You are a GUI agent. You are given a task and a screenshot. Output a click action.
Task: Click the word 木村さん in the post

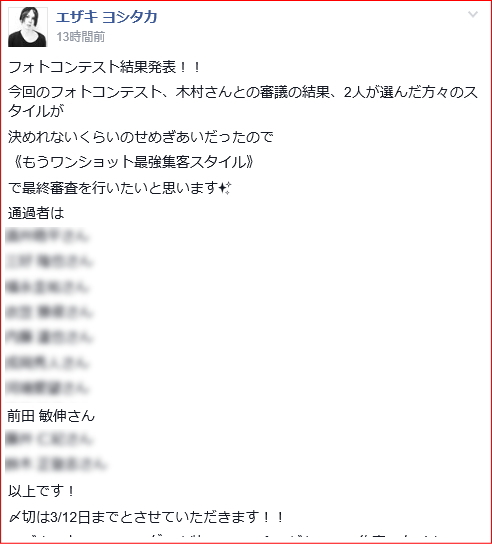coord(203,93)
